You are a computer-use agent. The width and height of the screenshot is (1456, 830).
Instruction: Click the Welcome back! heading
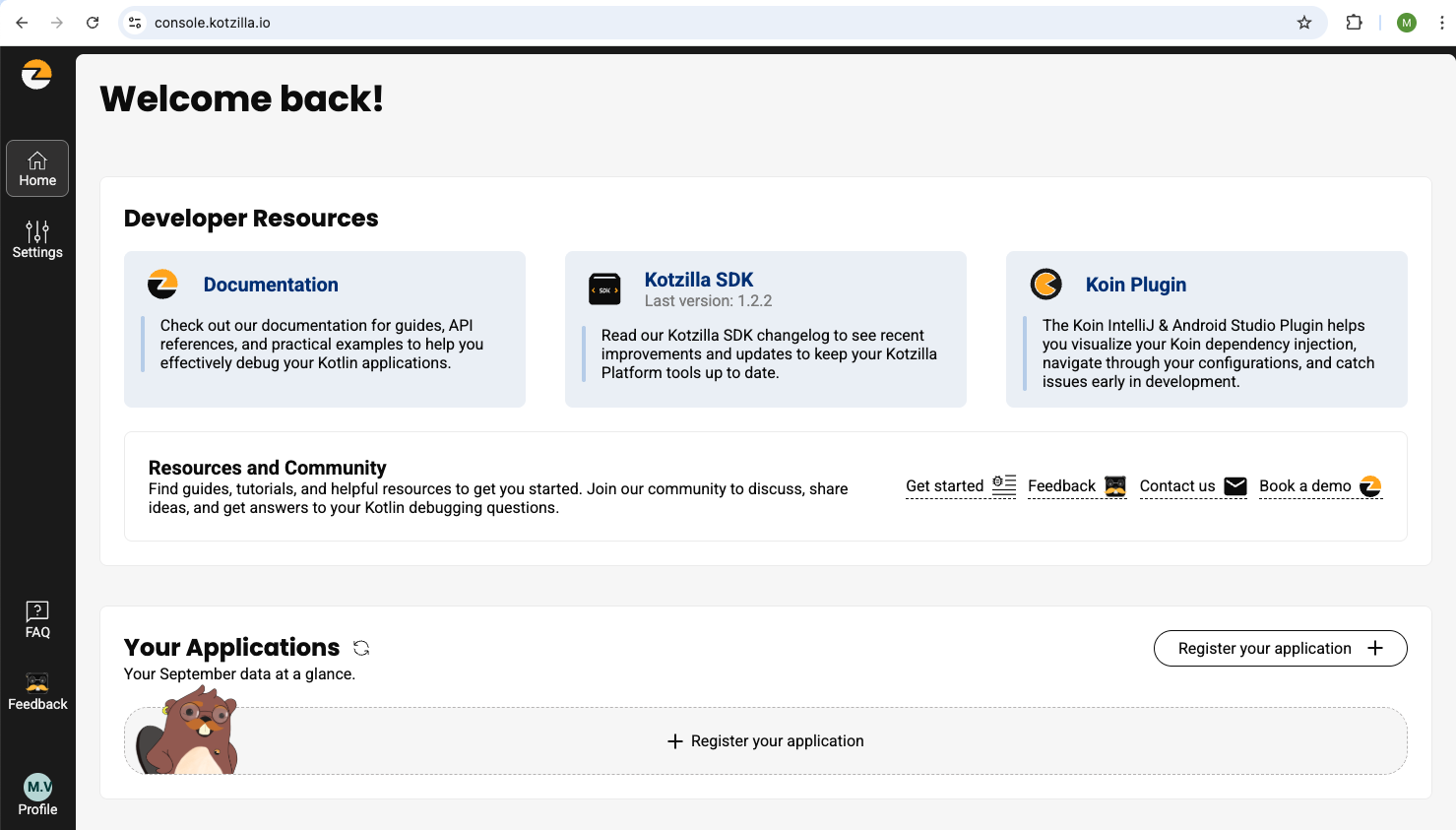241,98
